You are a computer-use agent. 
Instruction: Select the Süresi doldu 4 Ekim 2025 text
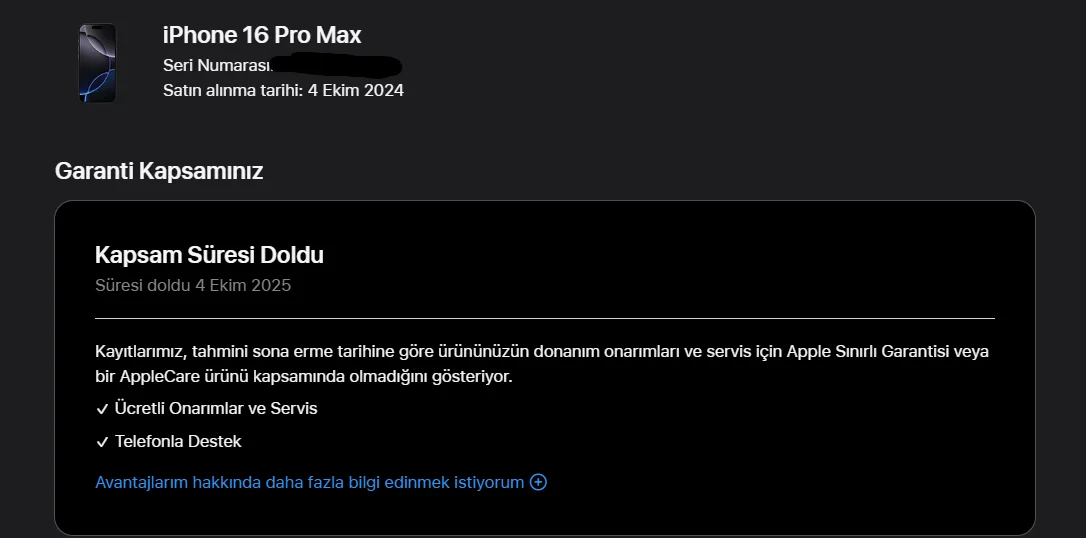pyautogui.click(x=193, y=285)
